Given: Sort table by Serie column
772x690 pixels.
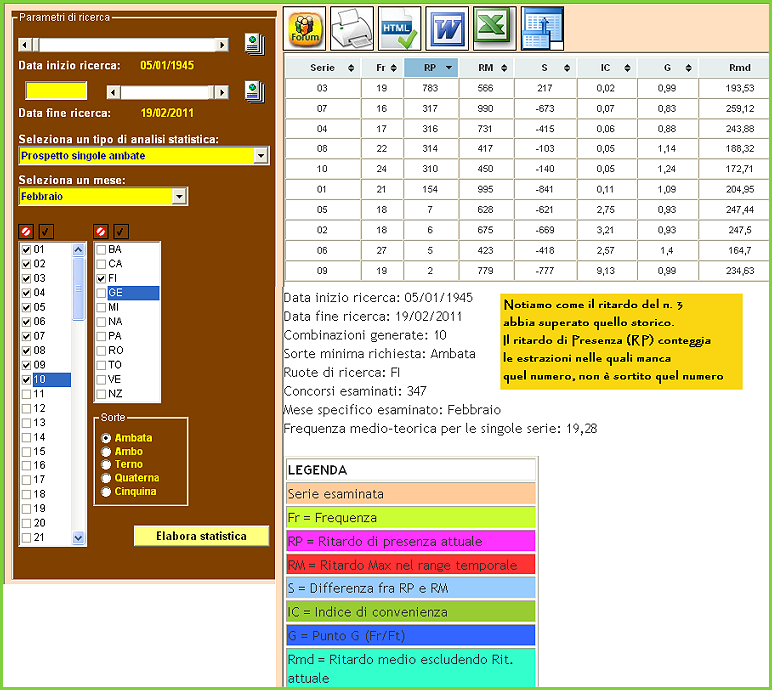Looking at the screenshot, I should pyautogui.click(x=322, y=68).
